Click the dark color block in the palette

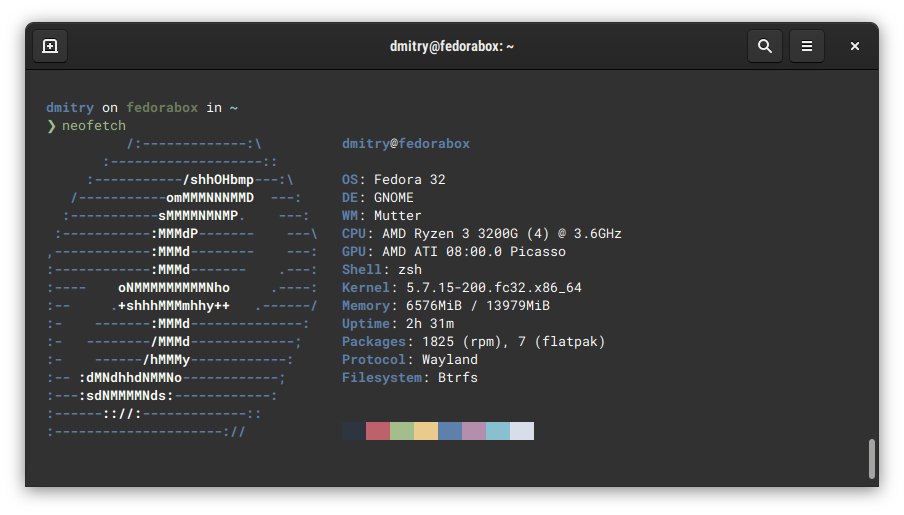tap(353, 431)
